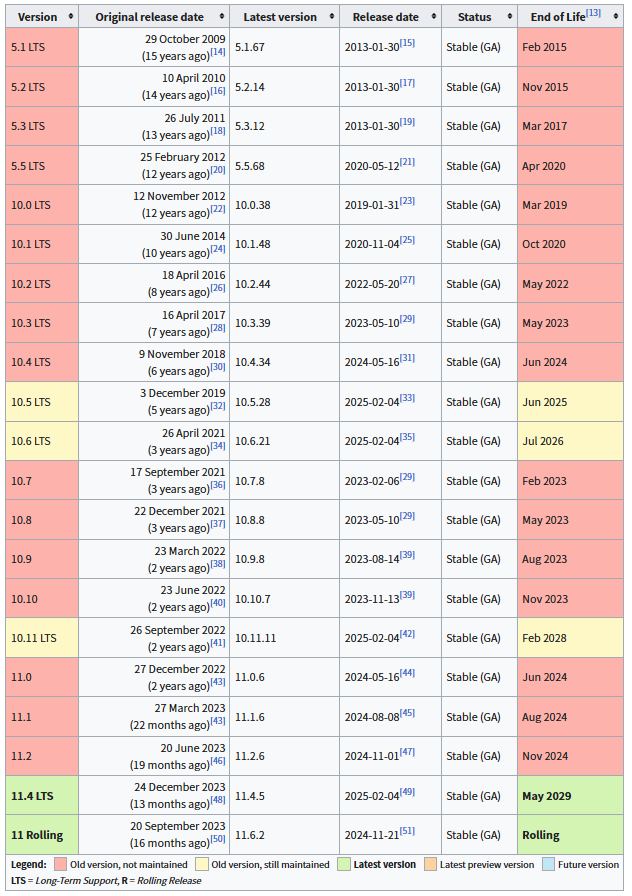Select the 11 Rolling version cell

(42, 835)
